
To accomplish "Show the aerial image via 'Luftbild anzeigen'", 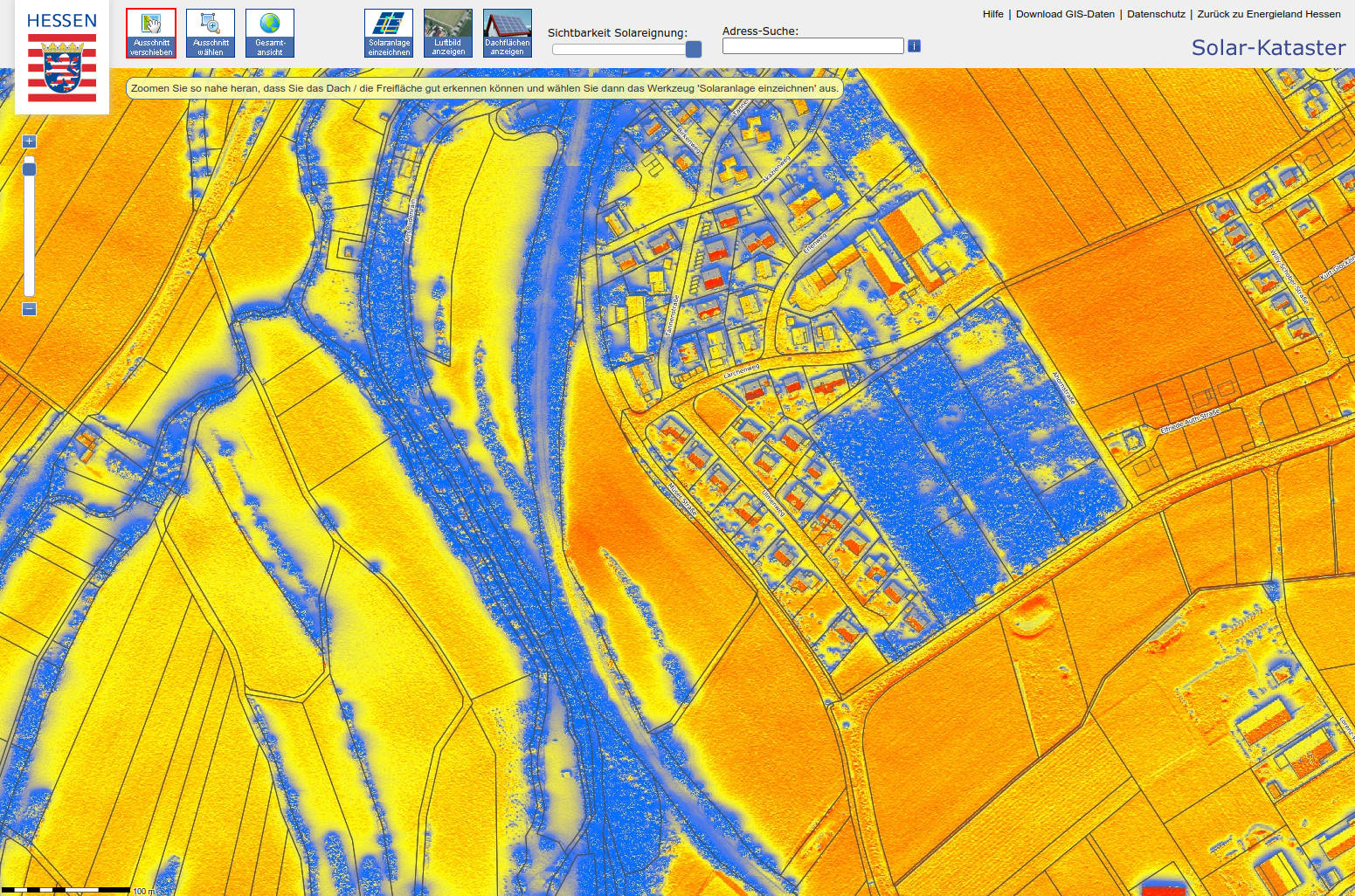I will tap(448, 33).
